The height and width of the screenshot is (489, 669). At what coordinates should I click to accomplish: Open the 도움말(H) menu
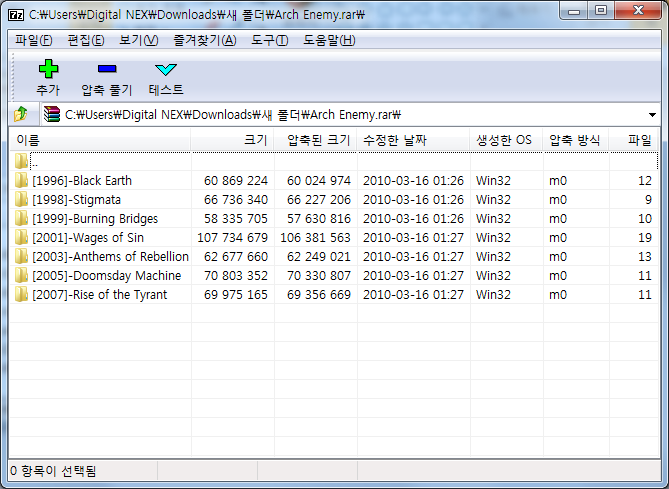[x=329, y=41]
